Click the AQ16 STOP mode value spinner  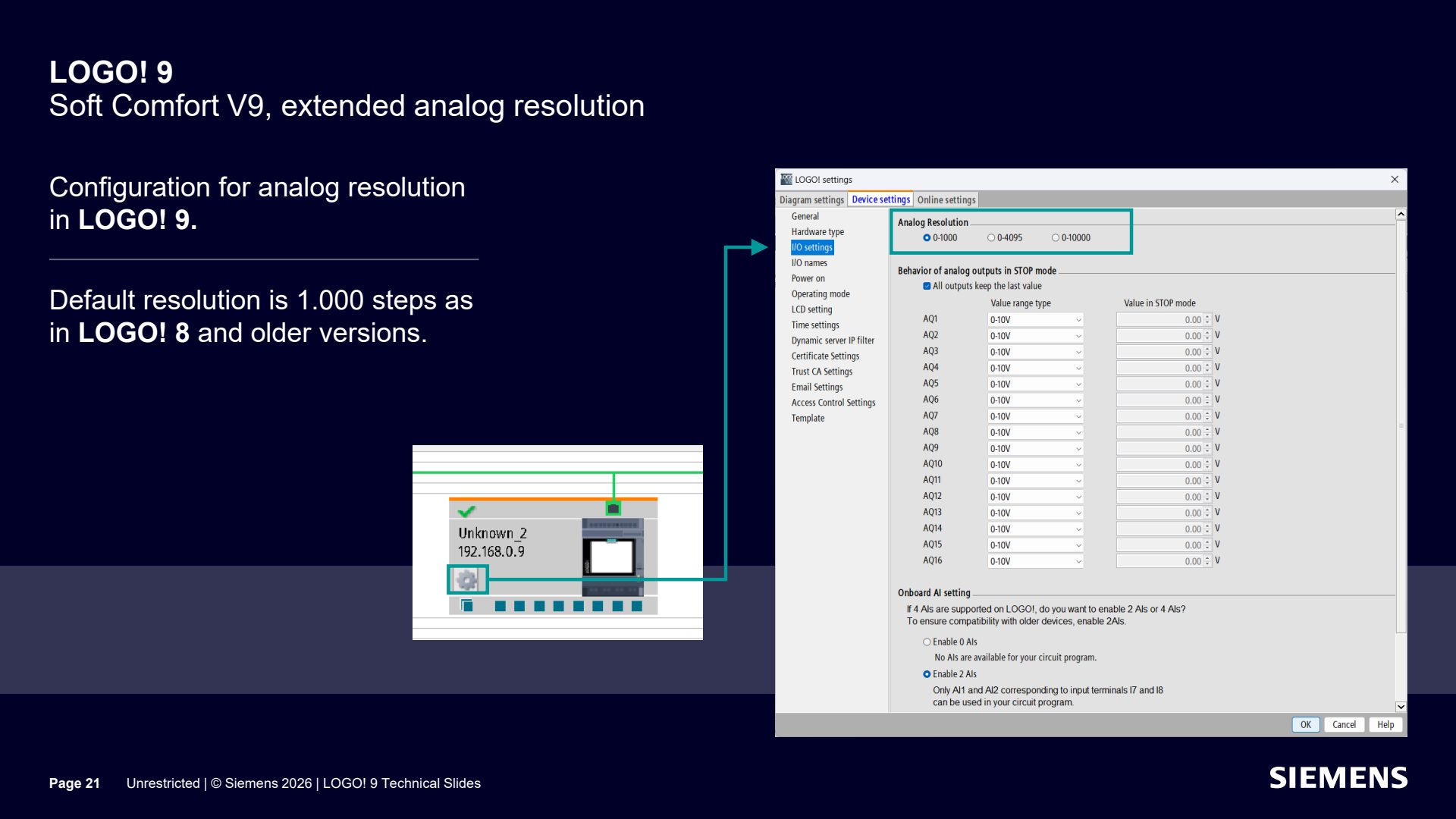1207,561
